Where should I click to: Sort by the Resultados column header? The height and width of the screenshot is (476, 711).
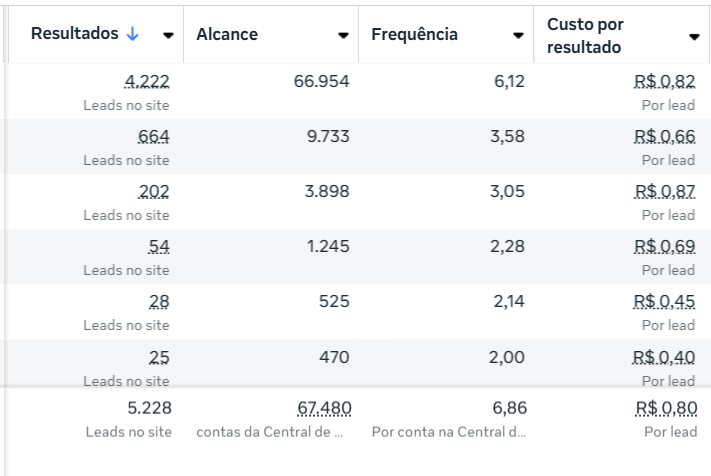click(x=73, y=33)
